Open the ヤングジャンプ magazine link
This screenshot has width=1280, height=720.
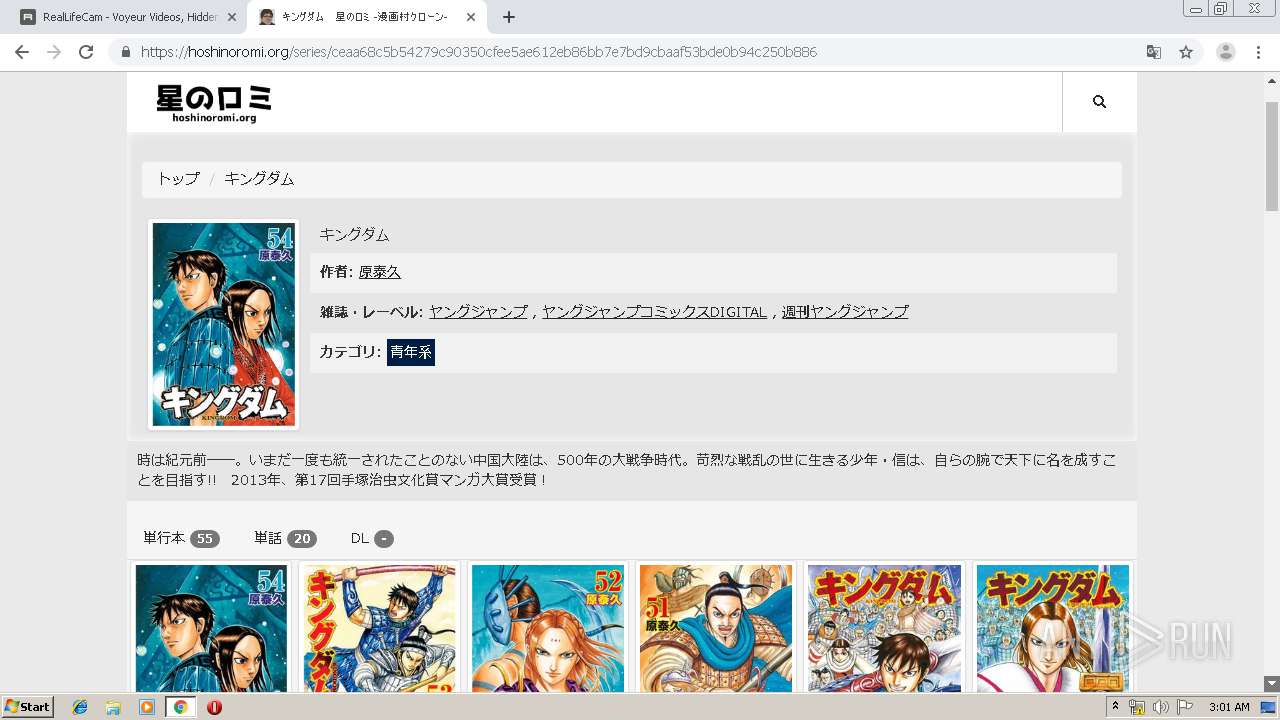(x=478, y=312)
